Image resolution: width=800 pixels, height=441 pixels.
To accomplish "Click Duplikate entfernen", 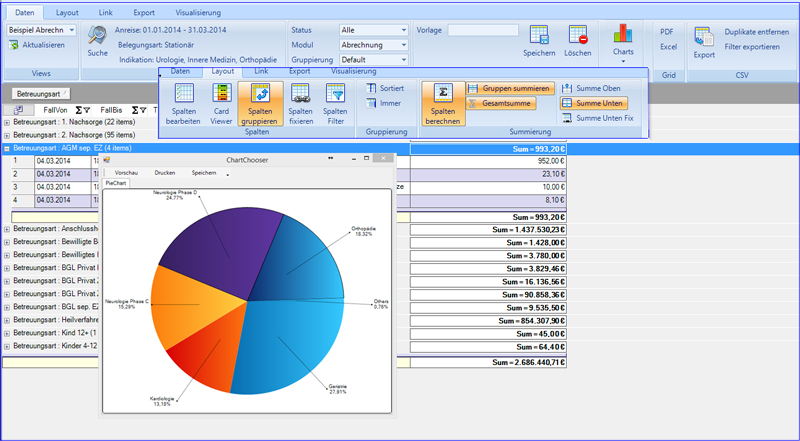I will click(x=757, y=32).
